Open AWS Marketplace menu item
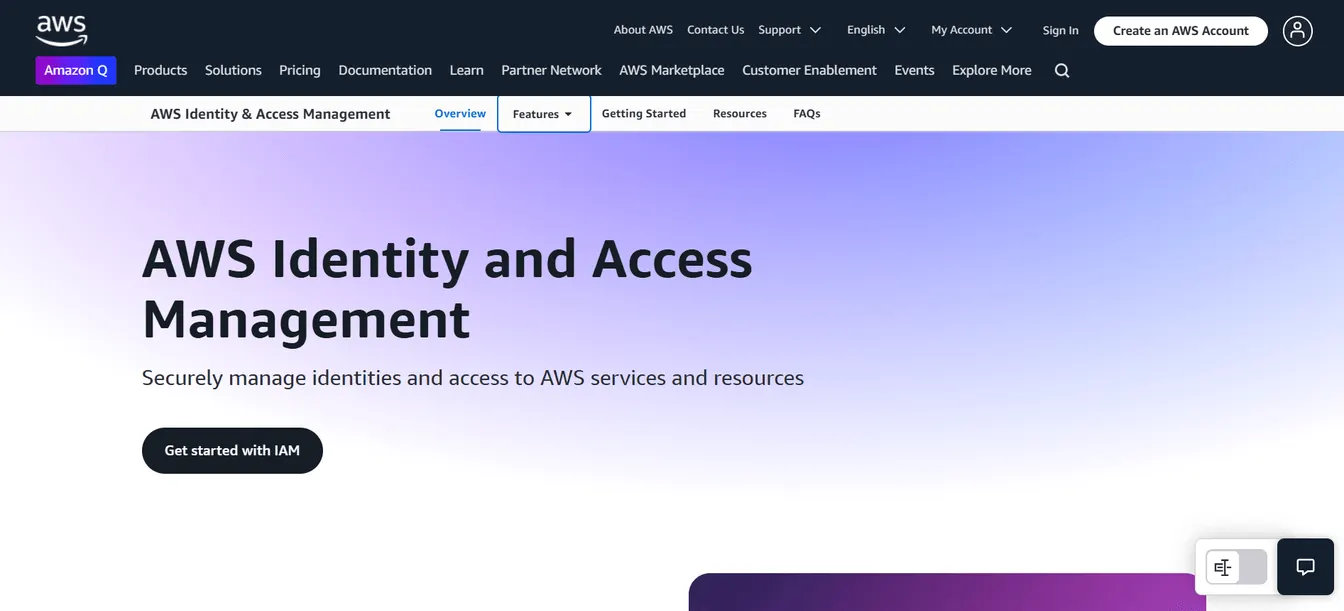Image resolution: width=1344 pixels, height=611 pixels. (672, 70)
